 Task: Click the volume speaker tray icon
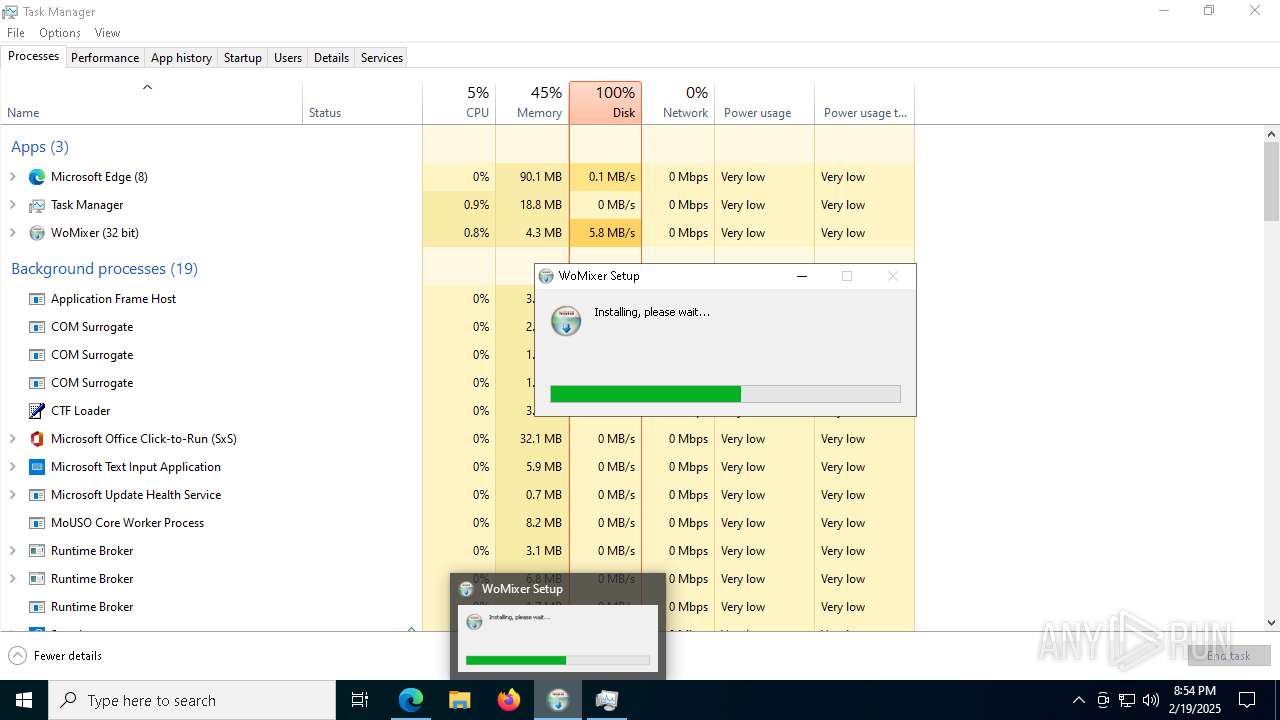pos(1151,700)
